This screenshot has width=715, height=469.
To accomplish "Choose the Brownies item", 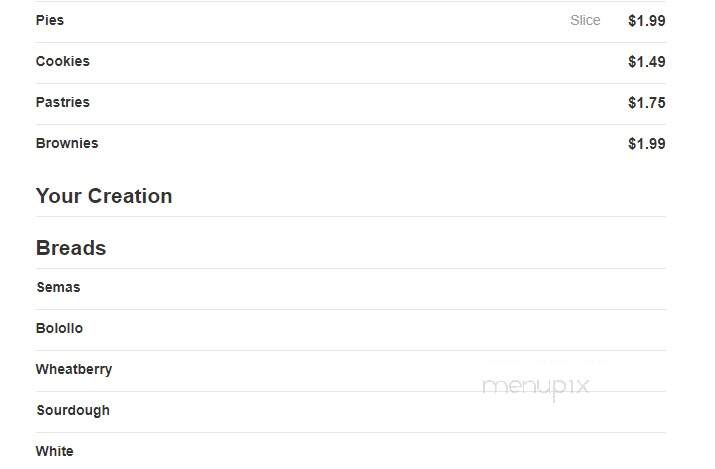I will tap(67, 143).
